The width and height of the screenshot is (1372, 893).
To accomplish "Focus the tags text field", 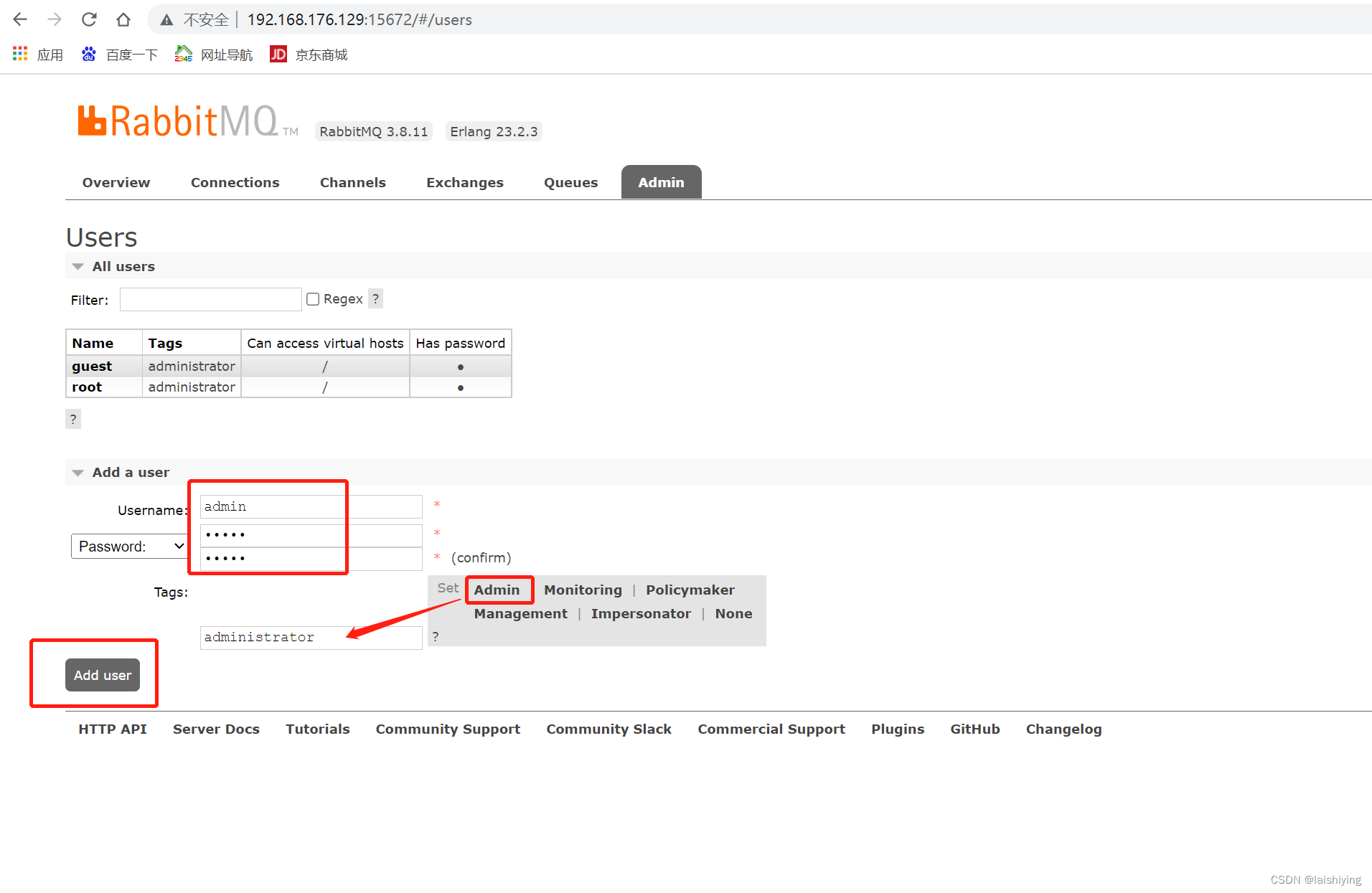I will pyautogui.click(x=311, y=638).
